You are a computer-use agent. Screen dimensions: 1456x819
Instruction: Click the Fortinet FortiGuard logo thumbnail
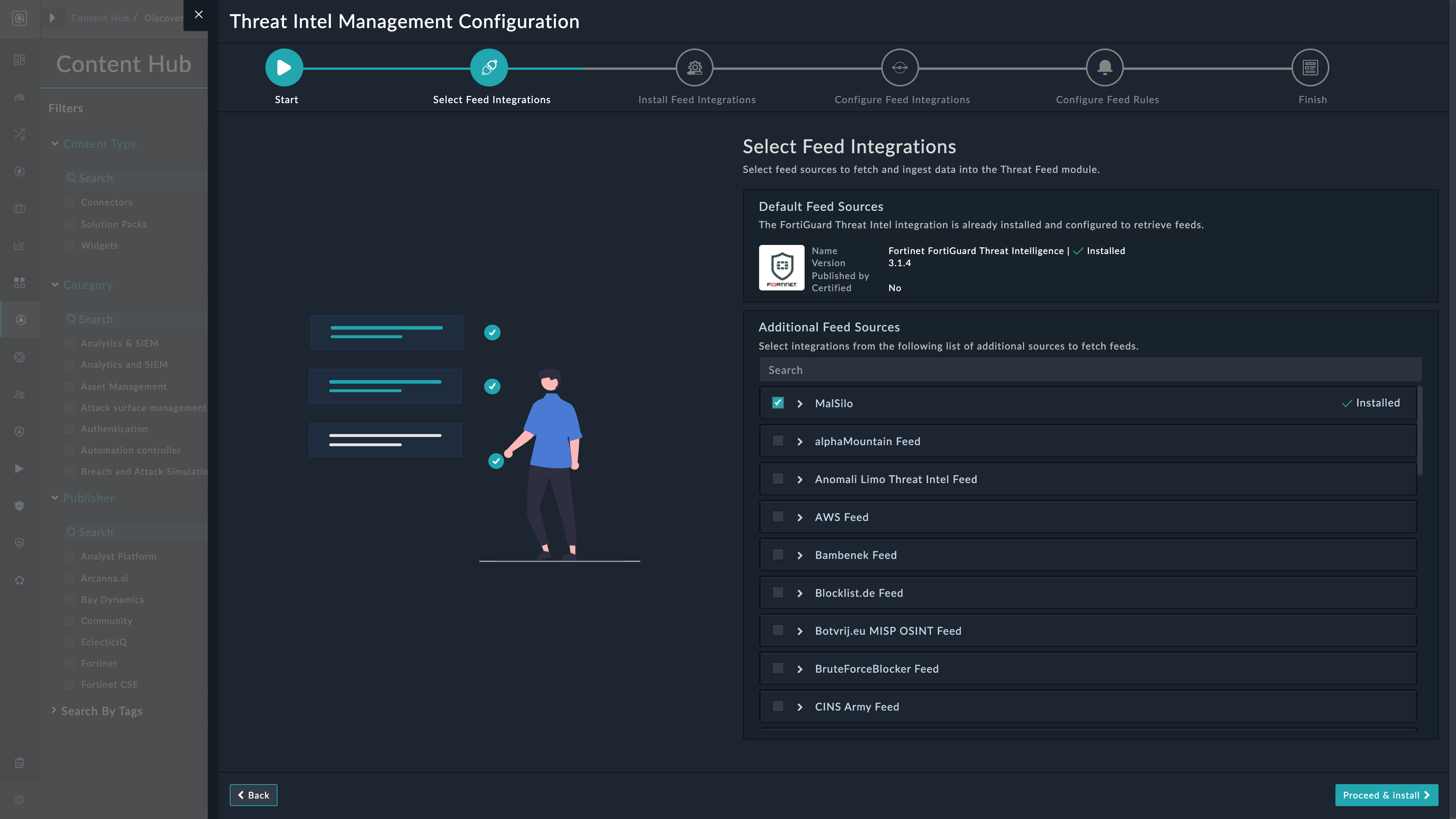(x=781, y=267)
